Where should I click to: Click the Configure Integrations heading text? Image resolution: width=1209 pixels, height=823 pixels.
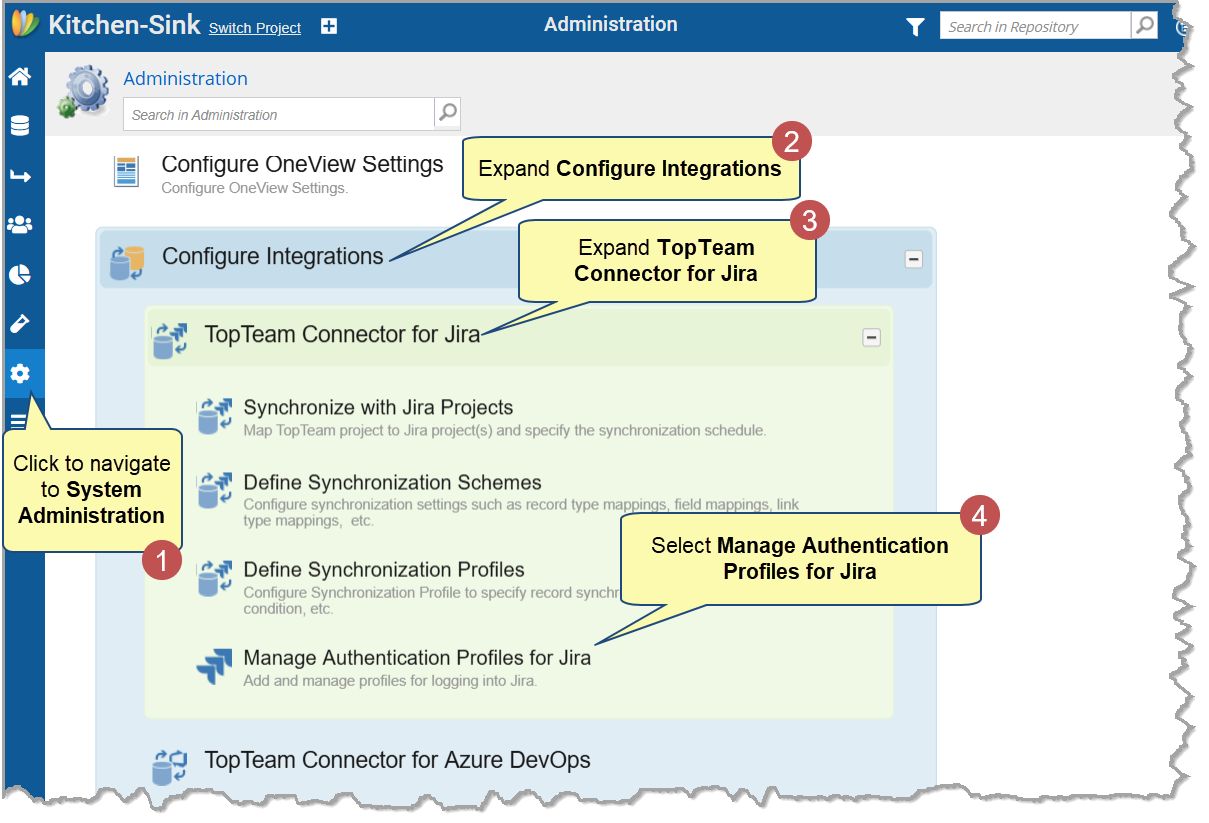[273, 256]
